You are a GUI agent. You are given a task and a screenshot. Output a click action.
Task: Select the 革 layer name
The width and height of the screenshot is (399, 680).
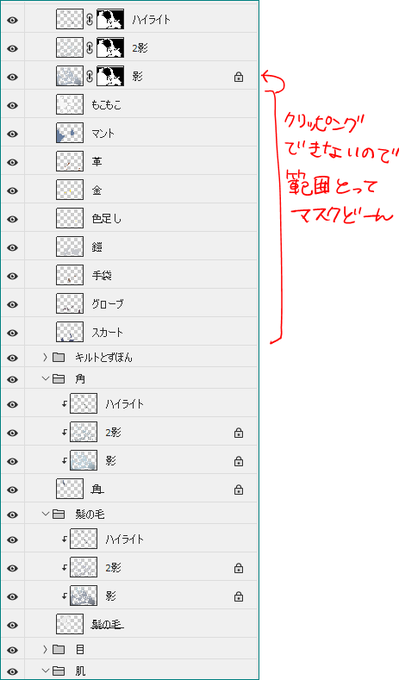pos(97,162)
